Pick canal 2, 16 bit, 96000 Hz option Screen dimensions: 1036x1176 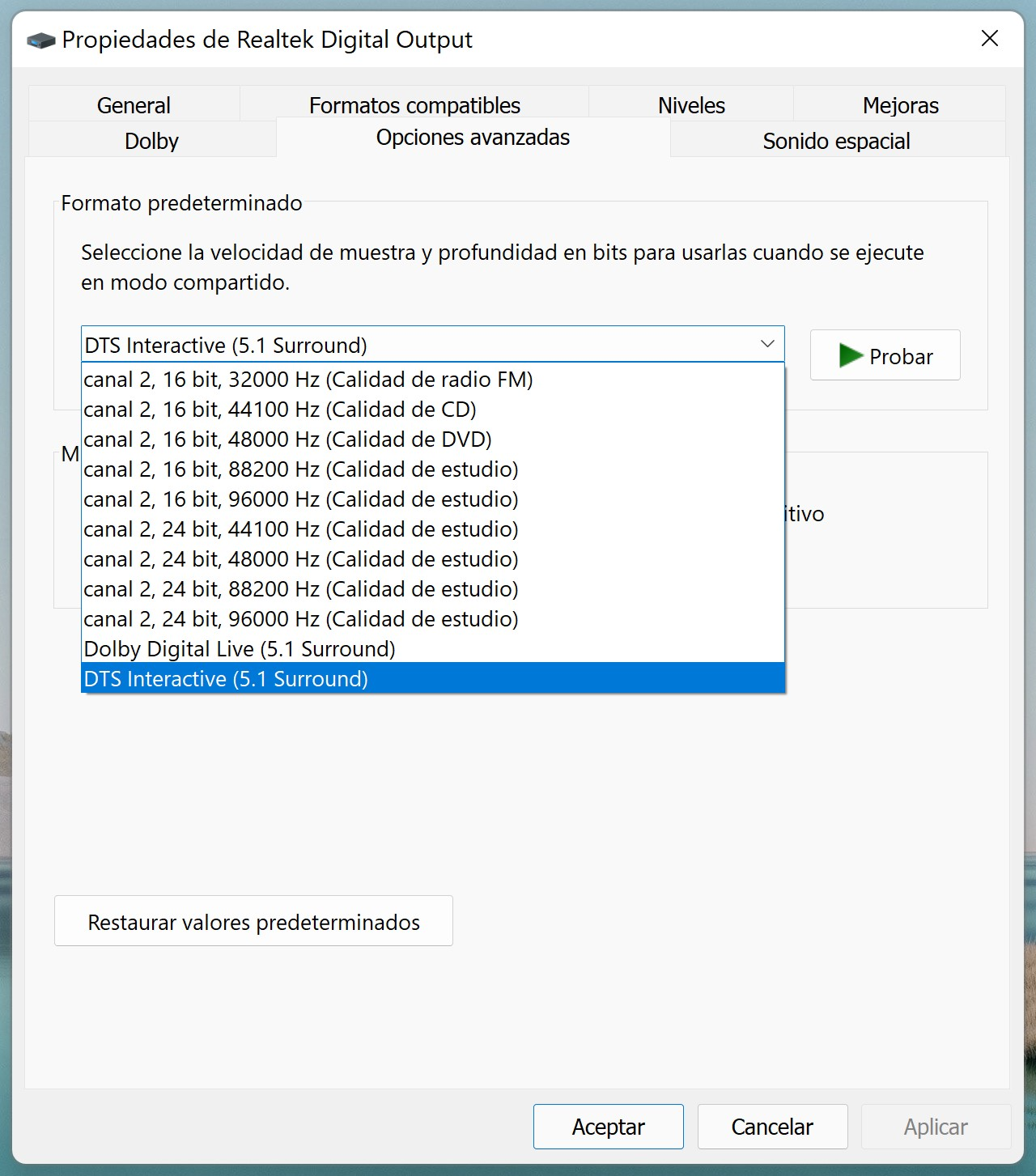[x=433, y=499]
